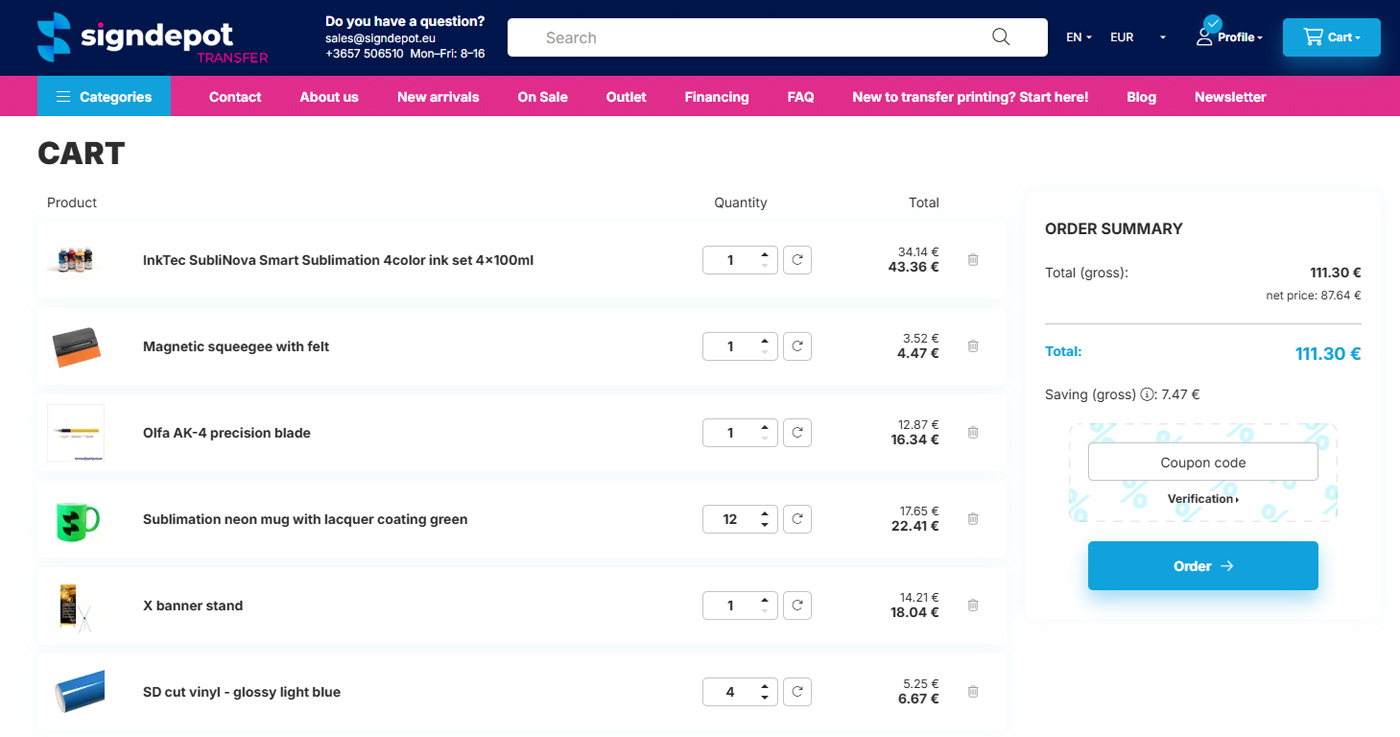Delete InkTec SubliNova ink set from cart
The height and width of the screenshot is (737, 1400).
click(x=973, y=260)
